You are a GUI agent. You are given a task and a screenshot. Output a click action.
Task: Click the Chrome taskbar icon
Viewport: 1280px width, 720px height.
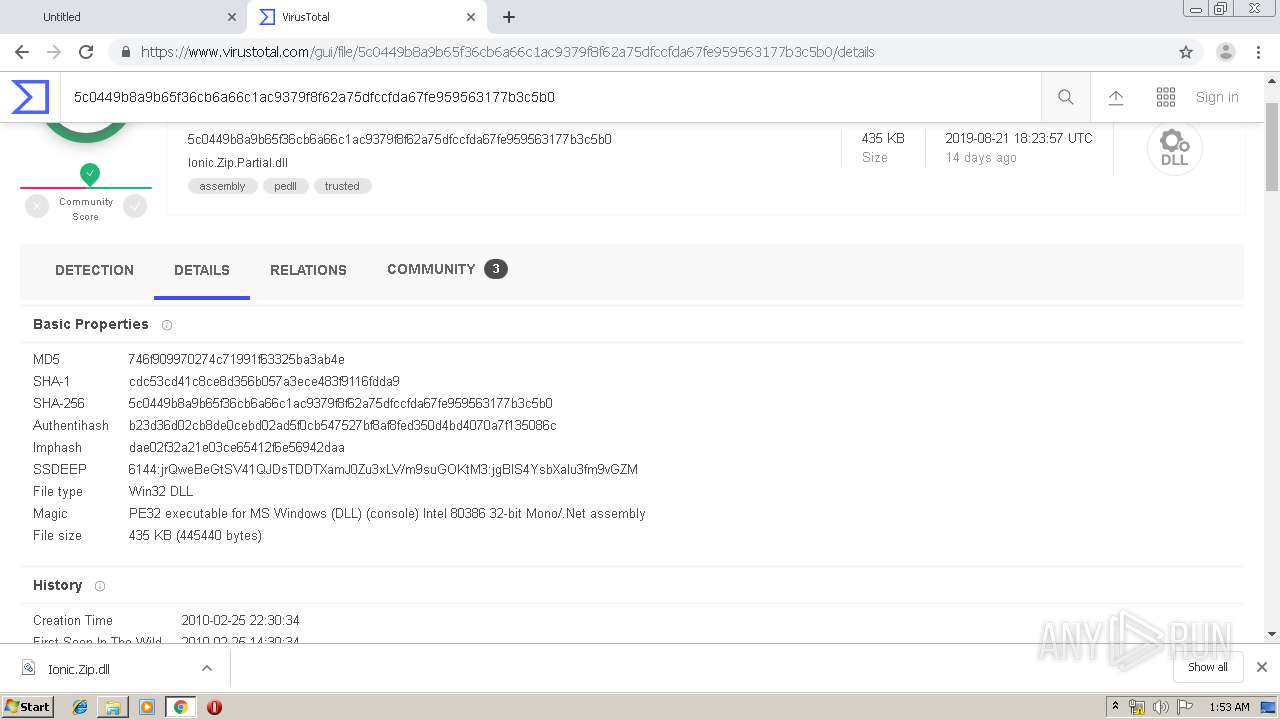tap(180, 707)
